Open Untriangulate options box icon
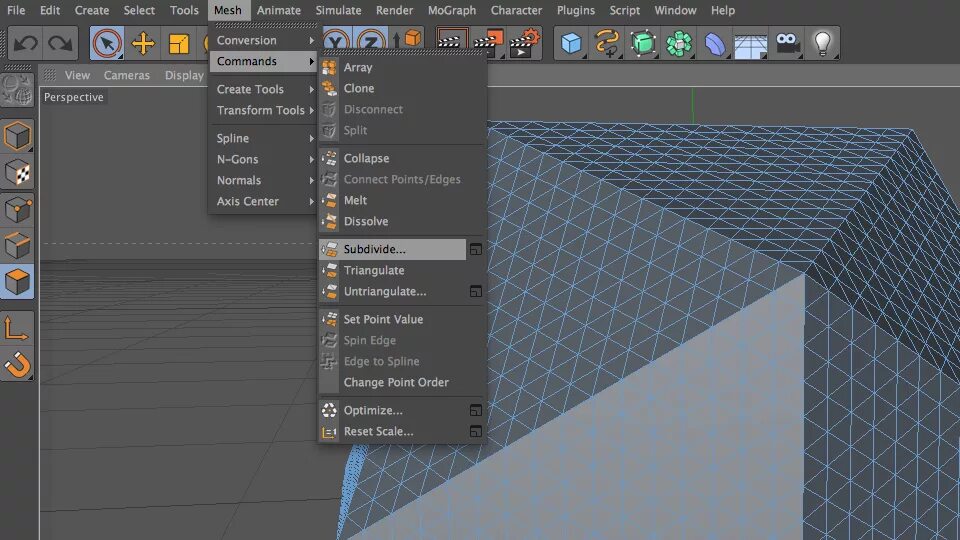 (476, 291)
